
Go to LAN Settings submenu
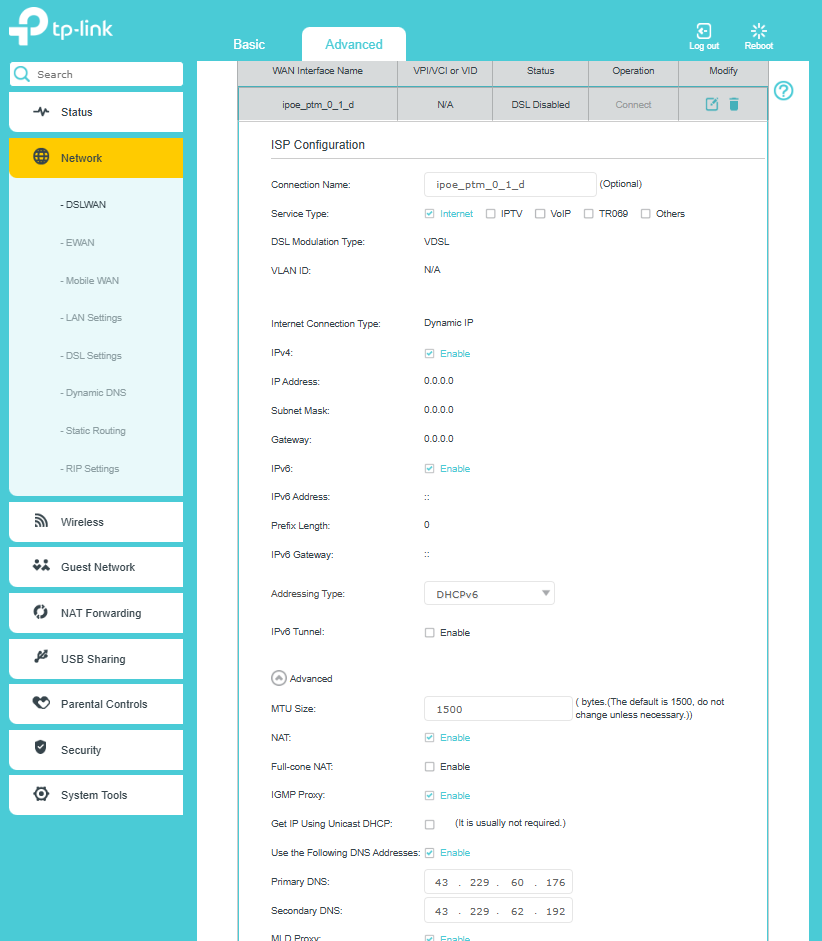[91, 317]
